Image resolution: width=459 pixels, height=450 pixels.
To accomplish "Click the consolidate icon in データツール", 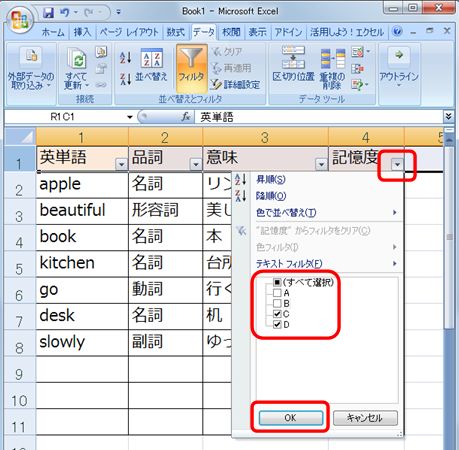I will point(357,69).
